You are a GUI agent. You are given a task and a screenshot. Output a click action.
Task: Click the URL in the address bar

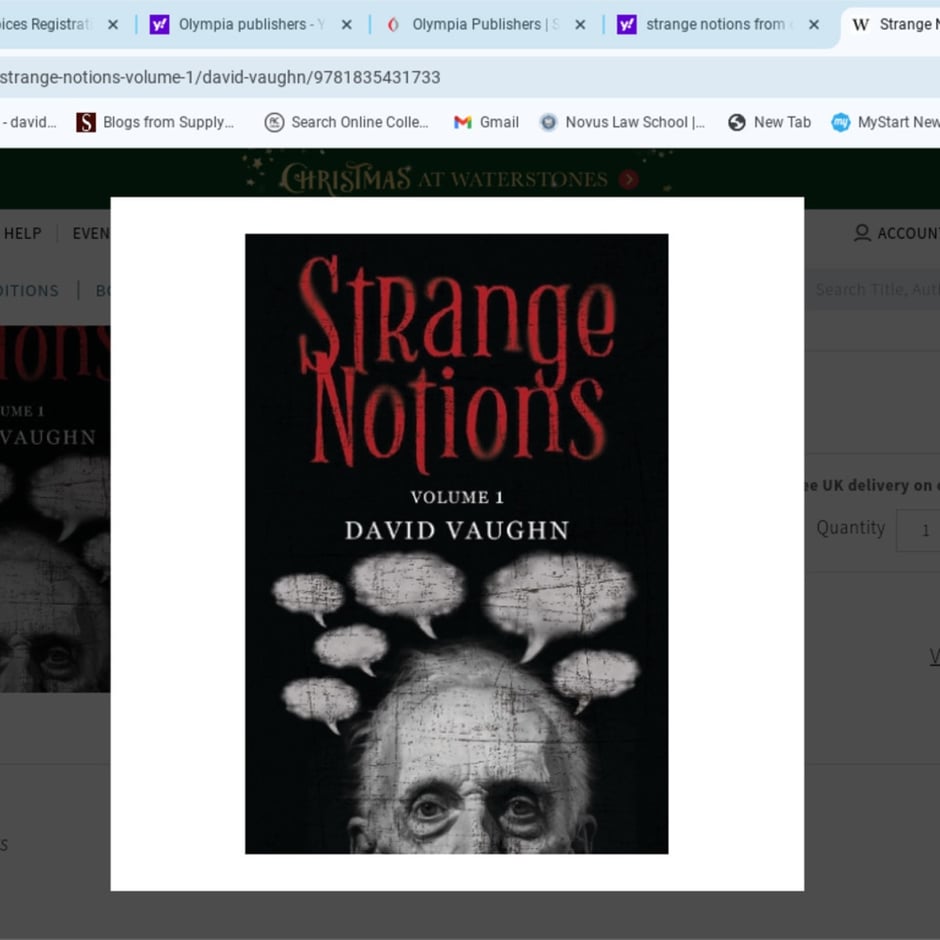pos(220,77)
